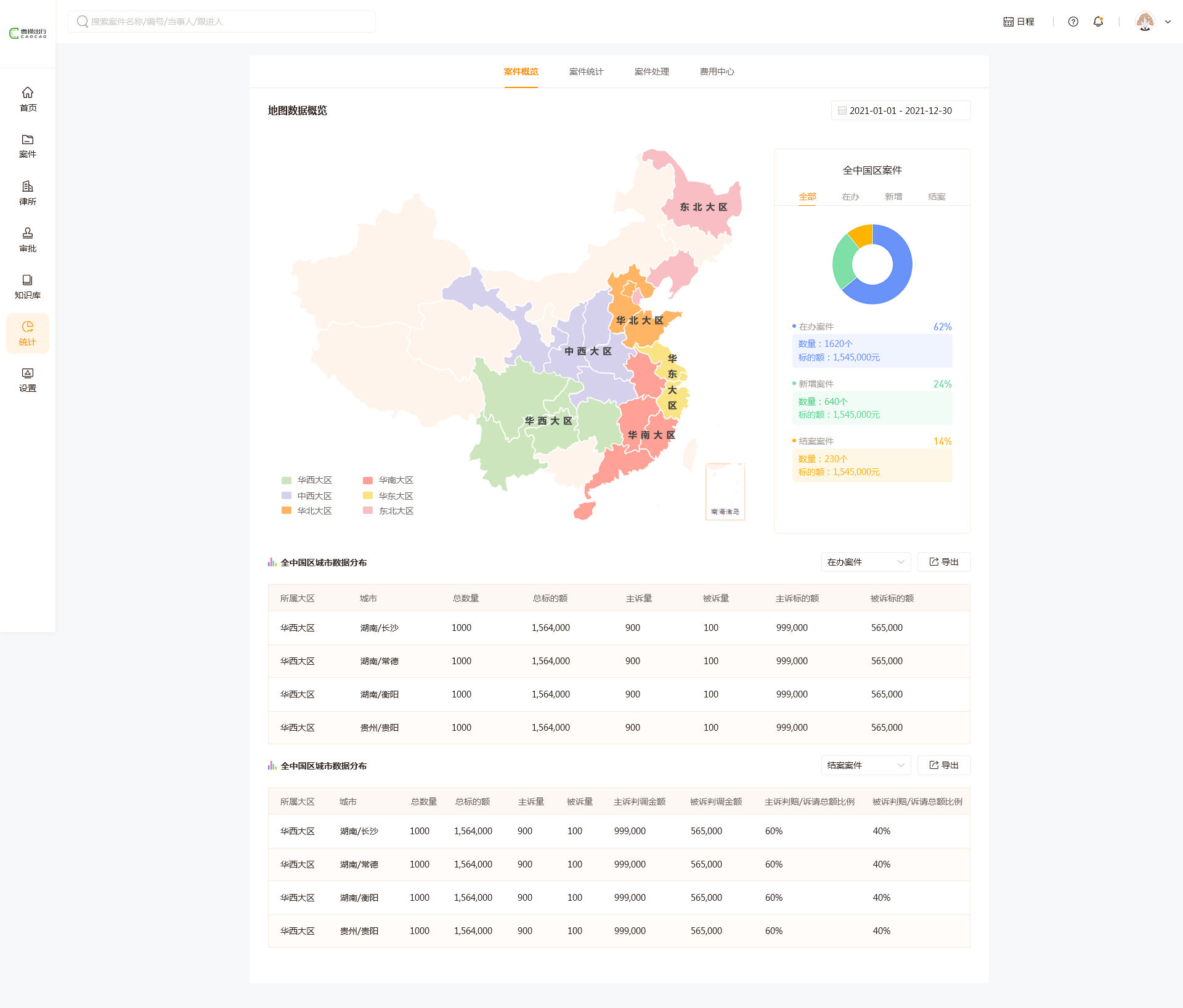
Task: Click 导出 export for 在办案件 table
Action: coord(944,562)
